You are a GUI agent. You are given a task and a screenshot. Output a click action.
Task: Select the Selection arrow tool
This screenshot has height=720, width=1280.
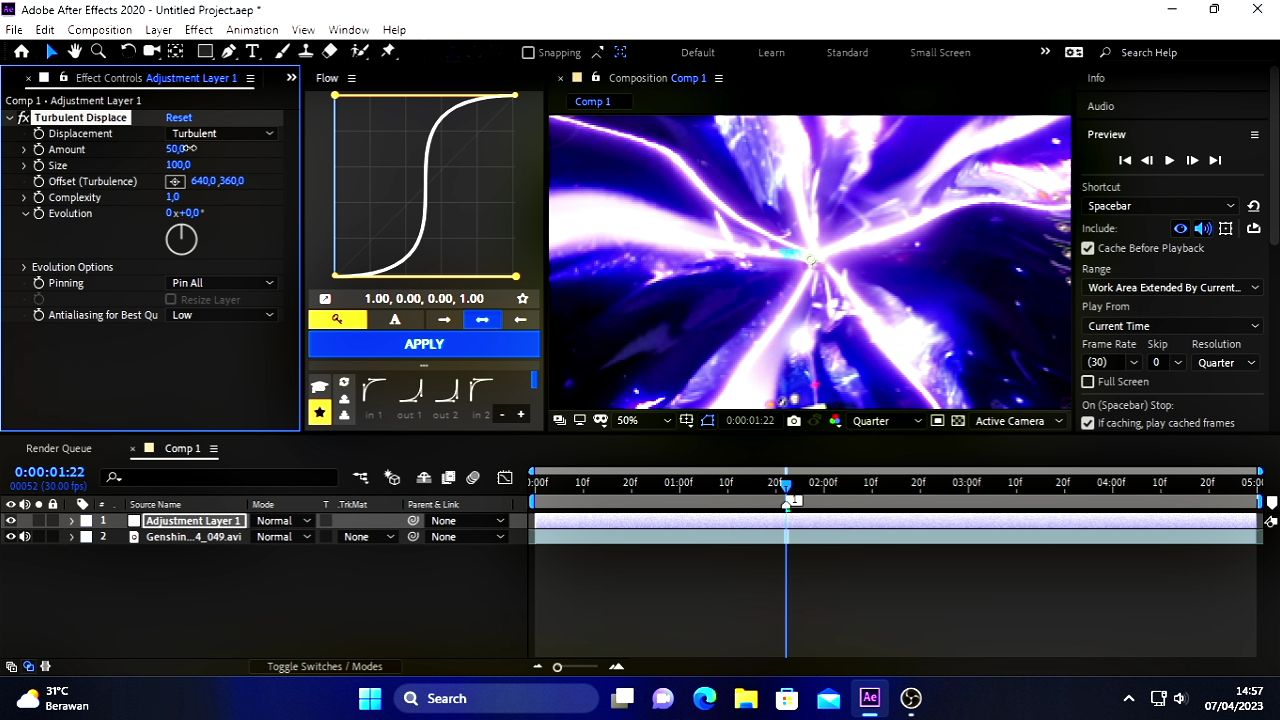(51, 52)
